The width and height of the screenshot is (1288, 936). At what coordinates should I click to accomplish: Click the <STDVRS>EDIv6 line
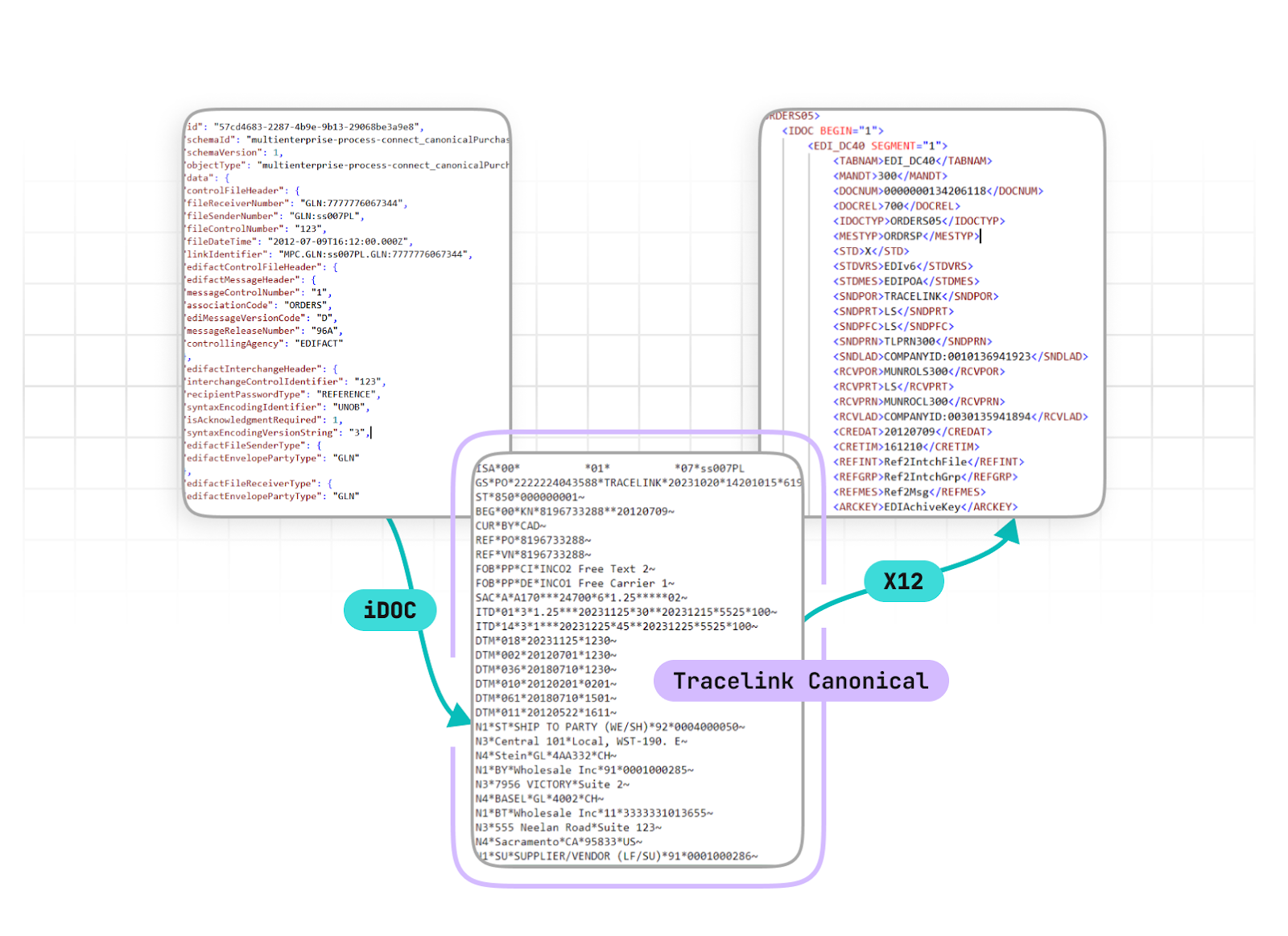903,266
